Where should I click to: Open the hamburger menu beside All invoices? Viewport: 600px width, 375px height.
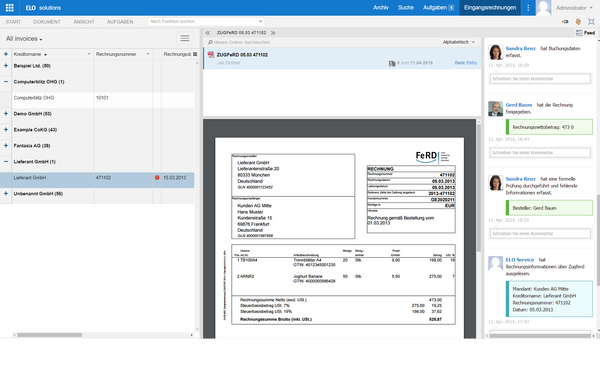pyautogui.click(x=185, y=38)
